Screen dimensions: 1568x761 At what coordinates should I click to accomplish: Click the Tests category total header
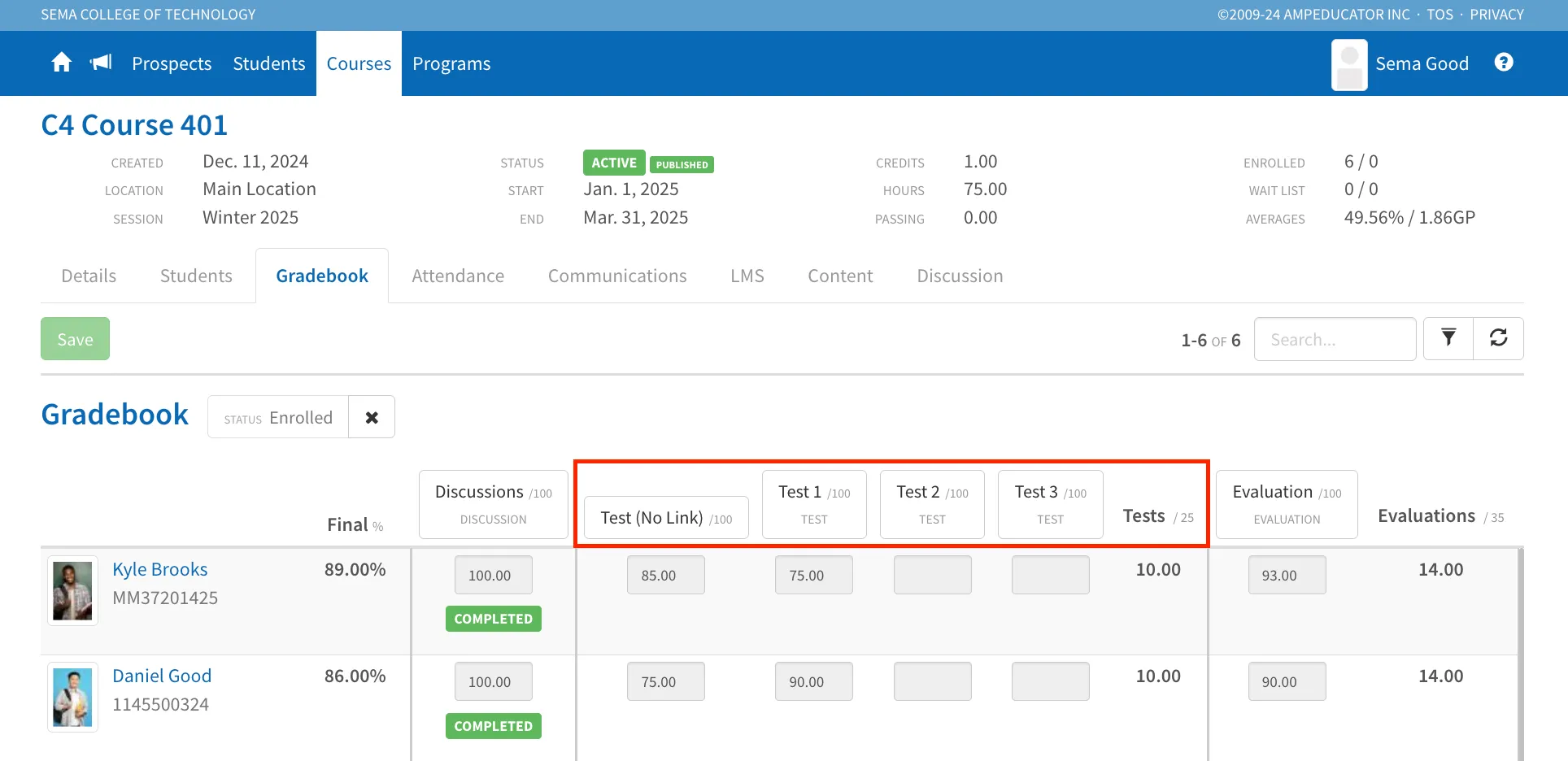click(x=1158, y=516)
